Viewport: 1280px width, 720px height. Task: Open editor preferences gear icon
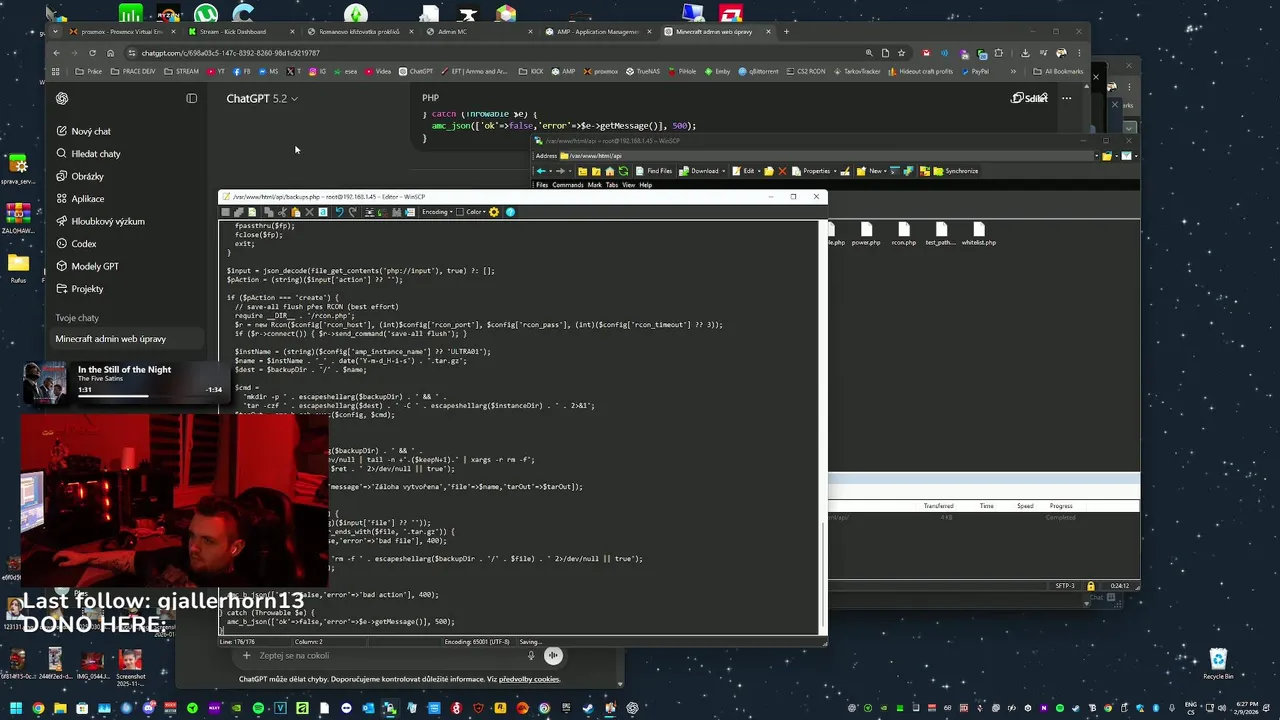(494, 212)
